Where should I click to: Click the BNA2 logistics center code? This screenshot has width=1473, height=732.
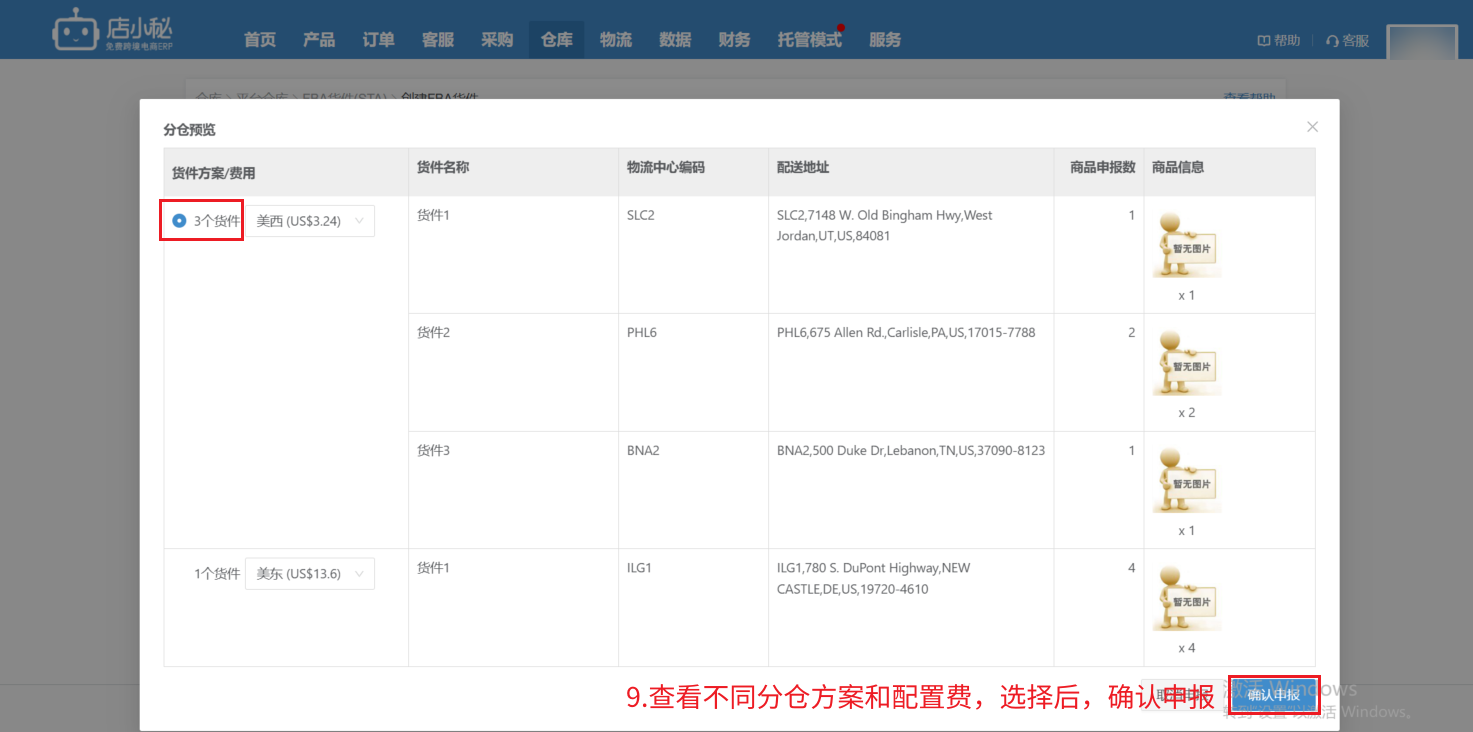[643, 450]
